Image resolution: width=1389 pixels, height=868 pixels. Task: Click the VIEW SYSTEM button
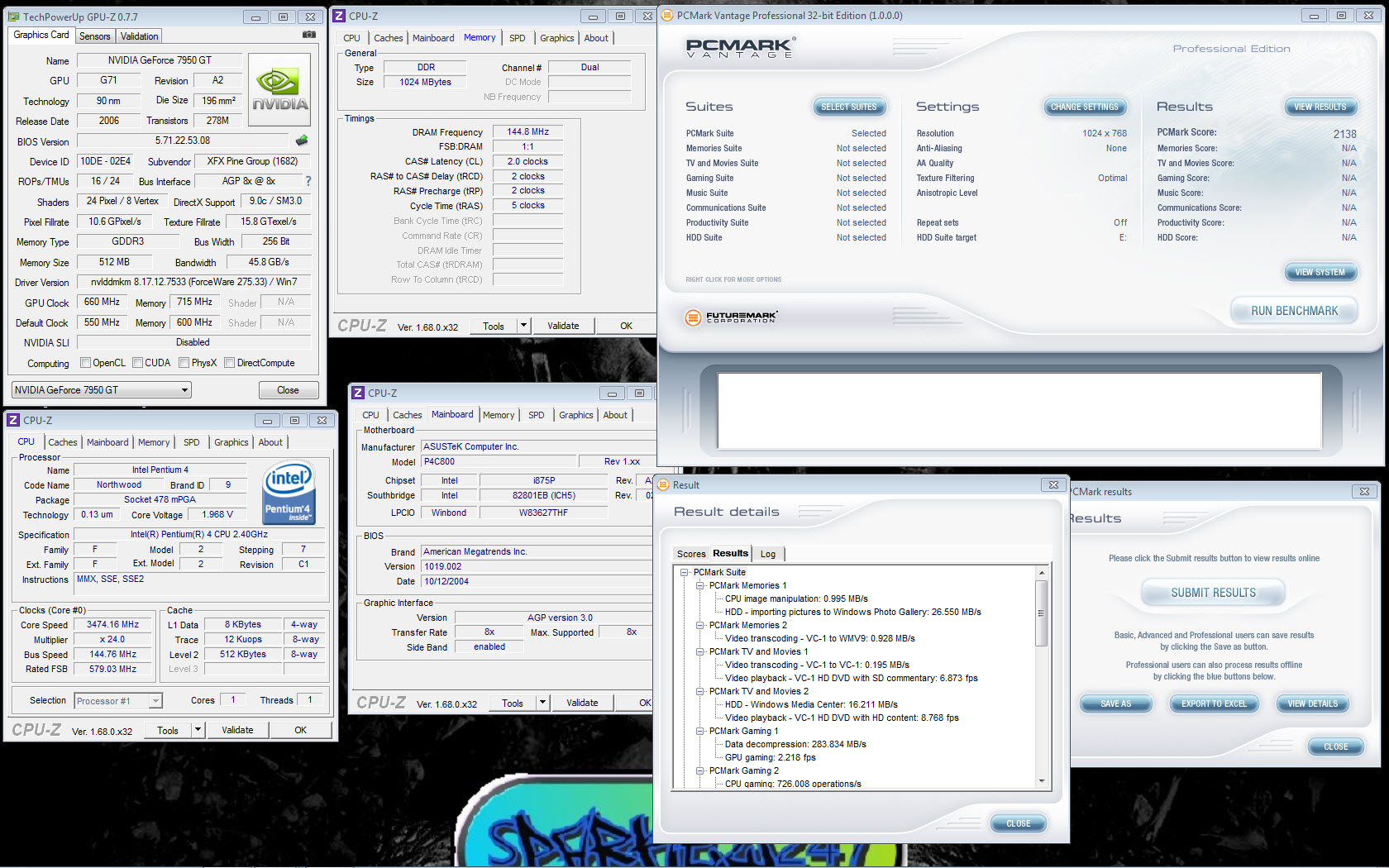click(1320, 272)
